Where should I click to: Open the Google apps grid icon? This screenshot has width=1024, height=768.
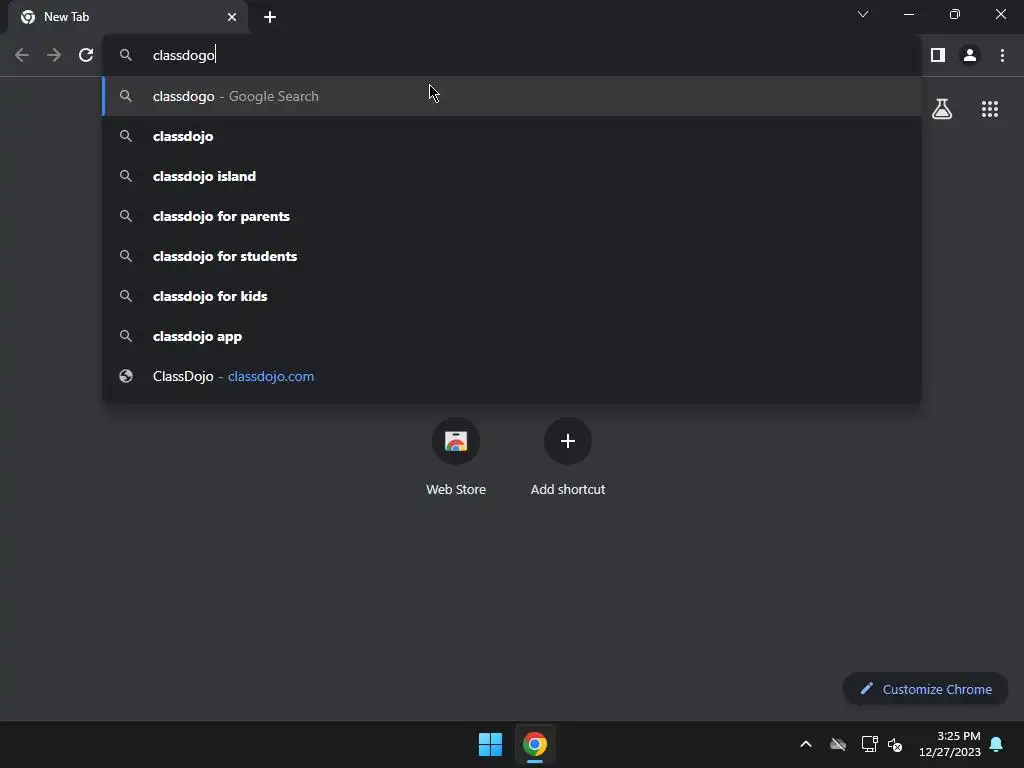[x=989, y=109]
